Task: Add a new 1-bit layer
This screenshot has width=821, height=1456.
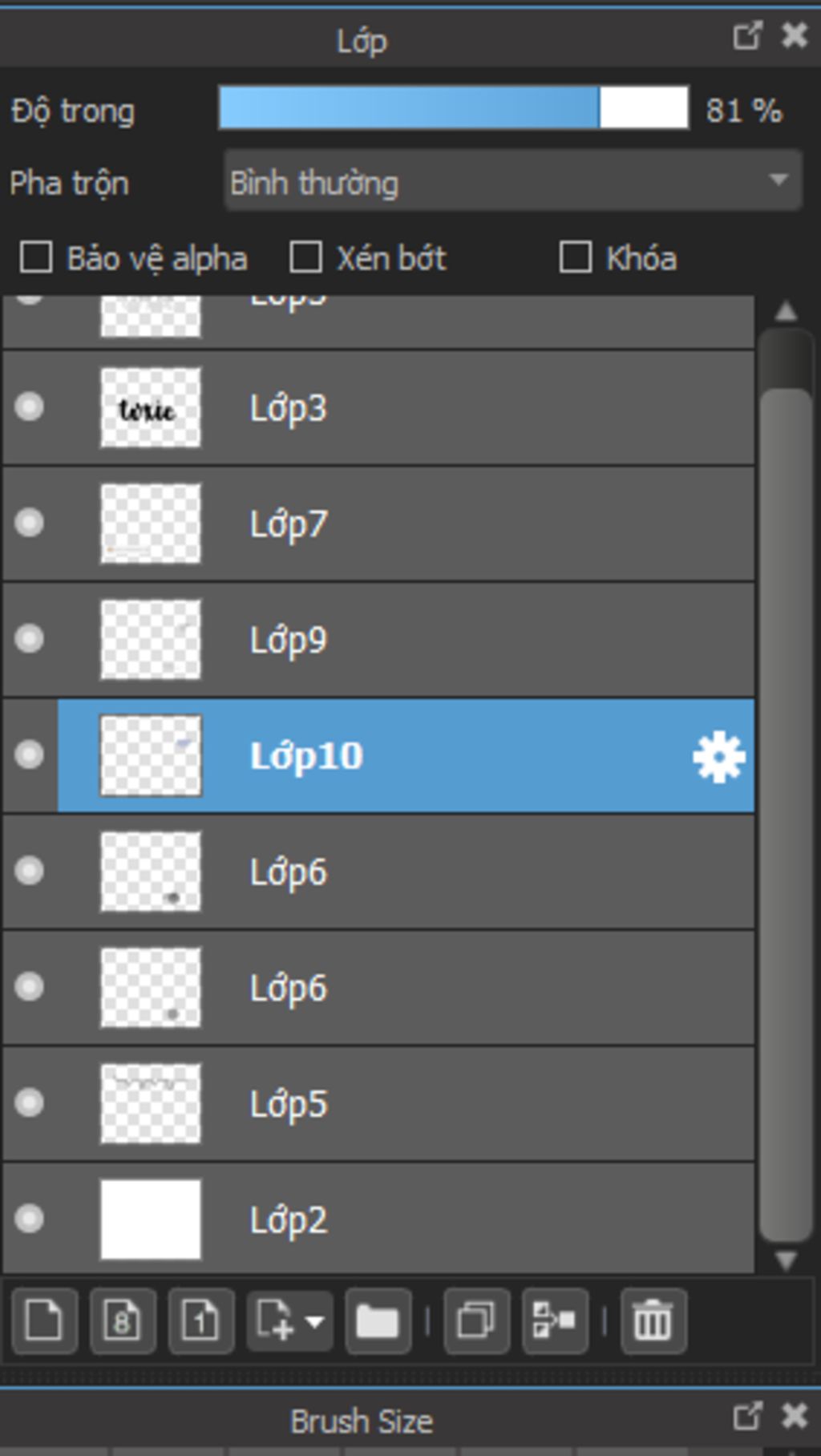Action: click(x=201, y=1321)
